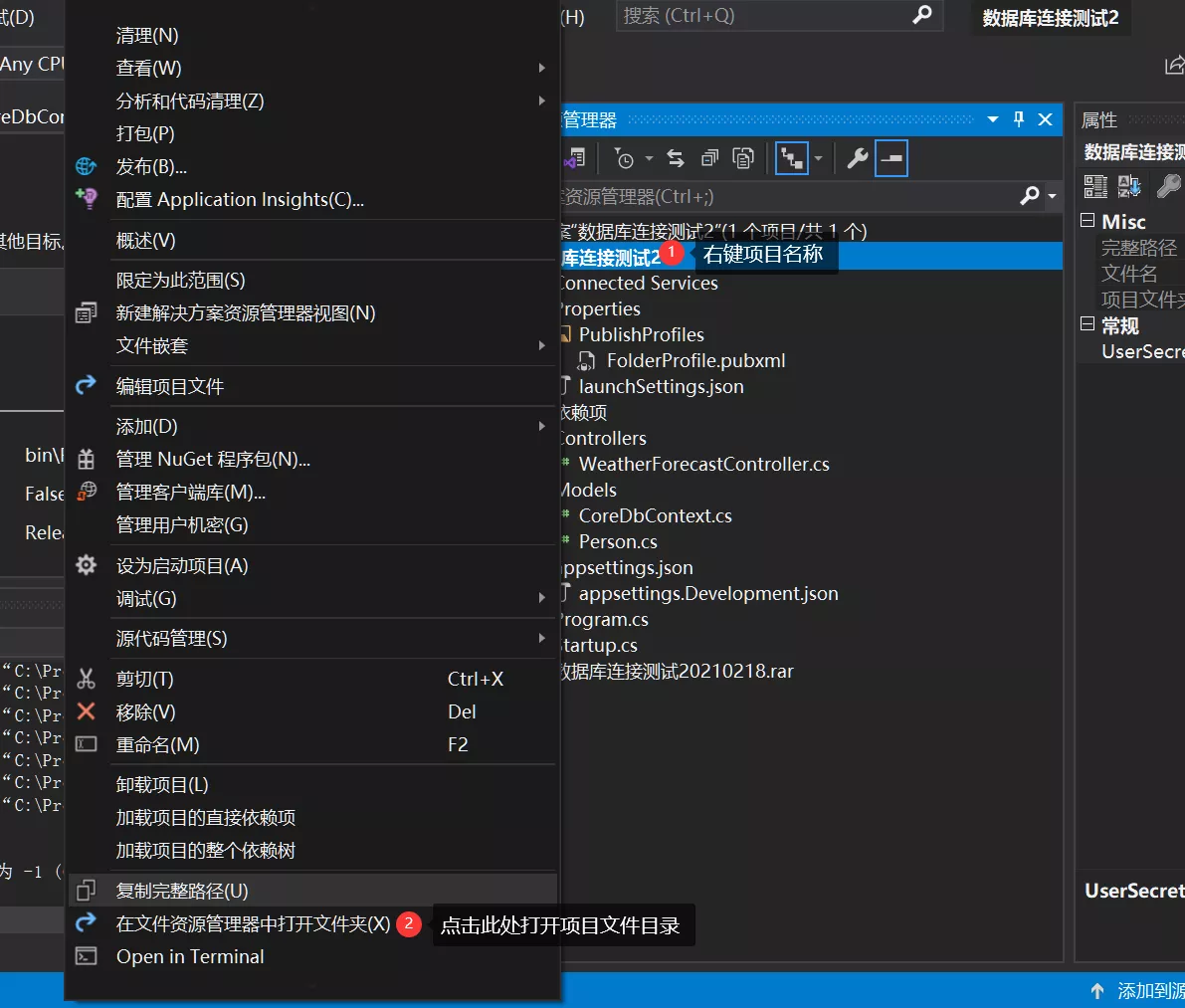Expand the 分析和代码清理(Z) submenu
This screenshot has height=1008, width=1185.
[542, 101]
